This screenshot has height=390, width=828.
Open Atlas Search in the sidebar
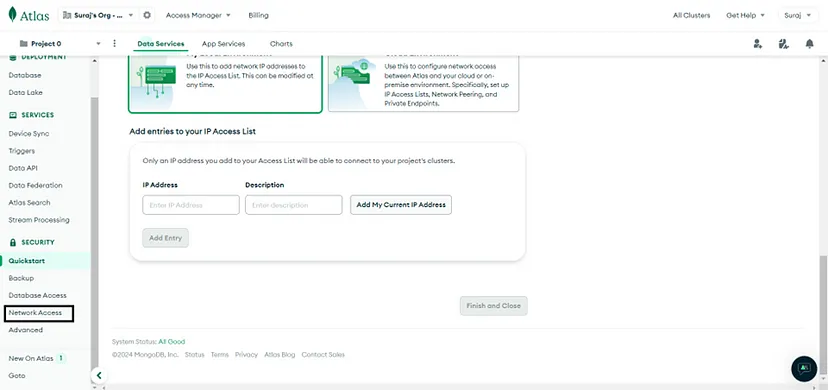(x=30, y=203)
